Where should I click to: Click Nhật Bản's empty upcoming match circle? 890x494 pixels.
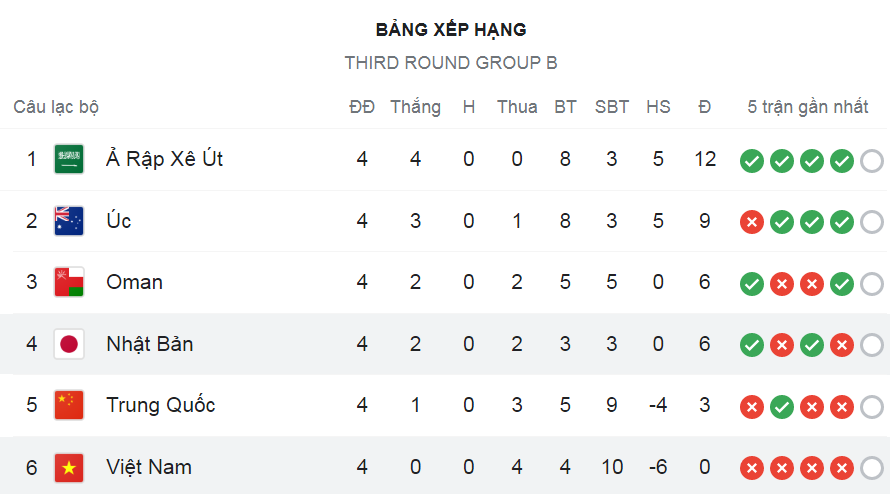pyautogui.click(x=872, y=345)
